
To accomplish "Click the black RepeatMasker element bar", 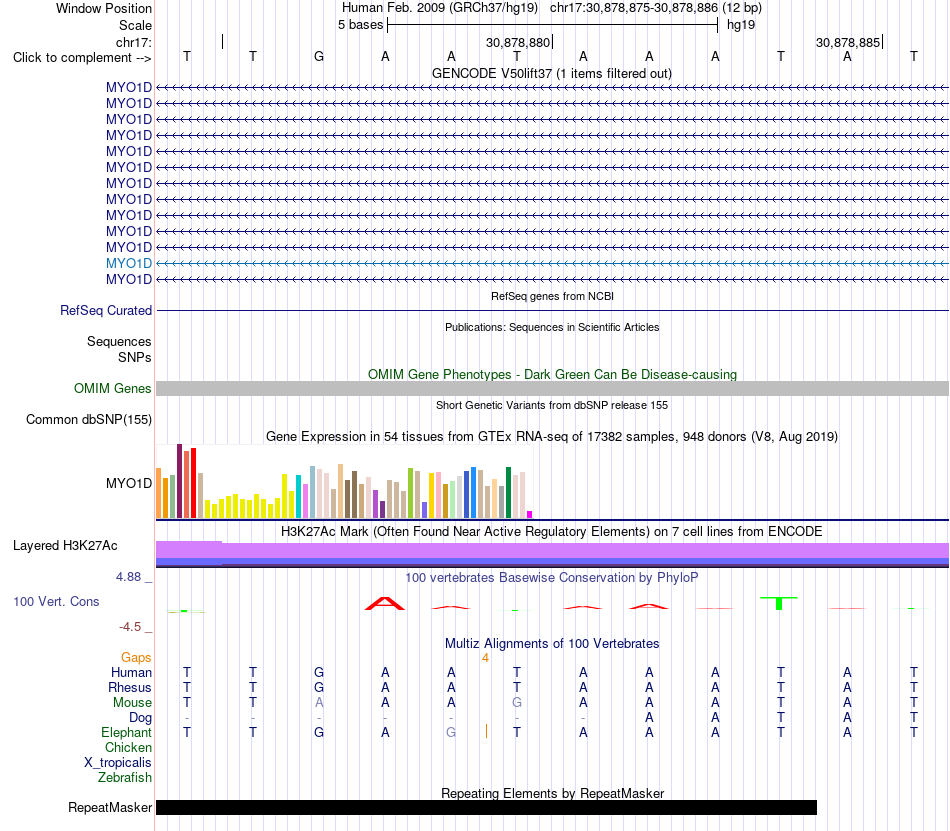I will pos(487,807).
